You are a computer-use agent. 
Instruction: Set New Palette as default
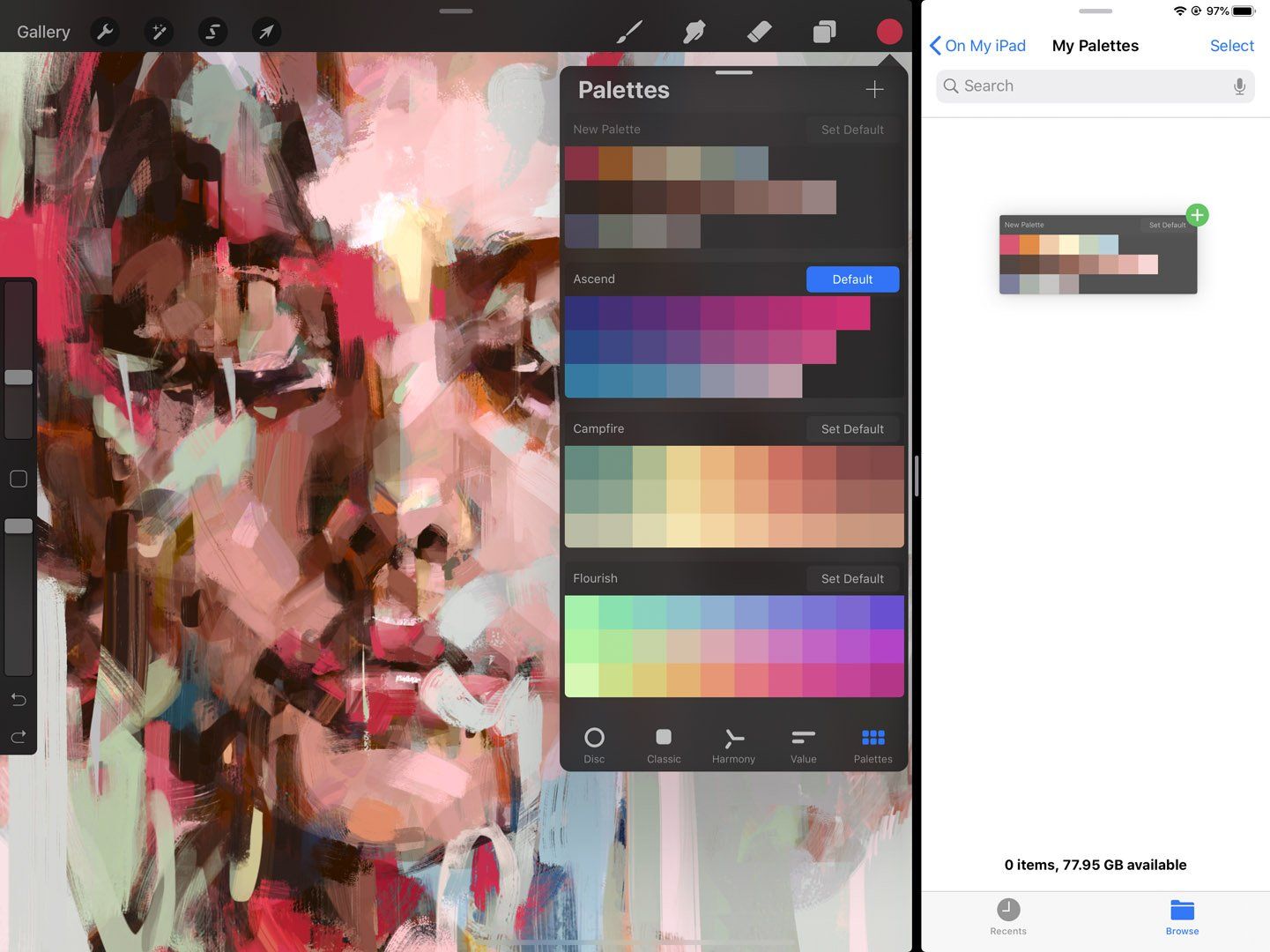[x=851, y=130]
